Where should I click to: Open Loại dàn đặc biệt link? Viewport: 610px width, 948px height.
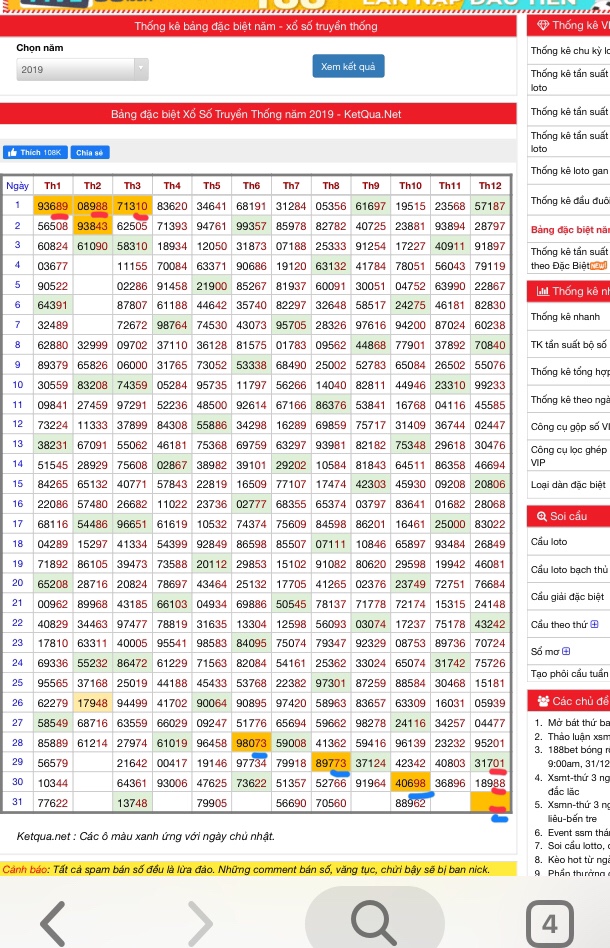(566, 485)
